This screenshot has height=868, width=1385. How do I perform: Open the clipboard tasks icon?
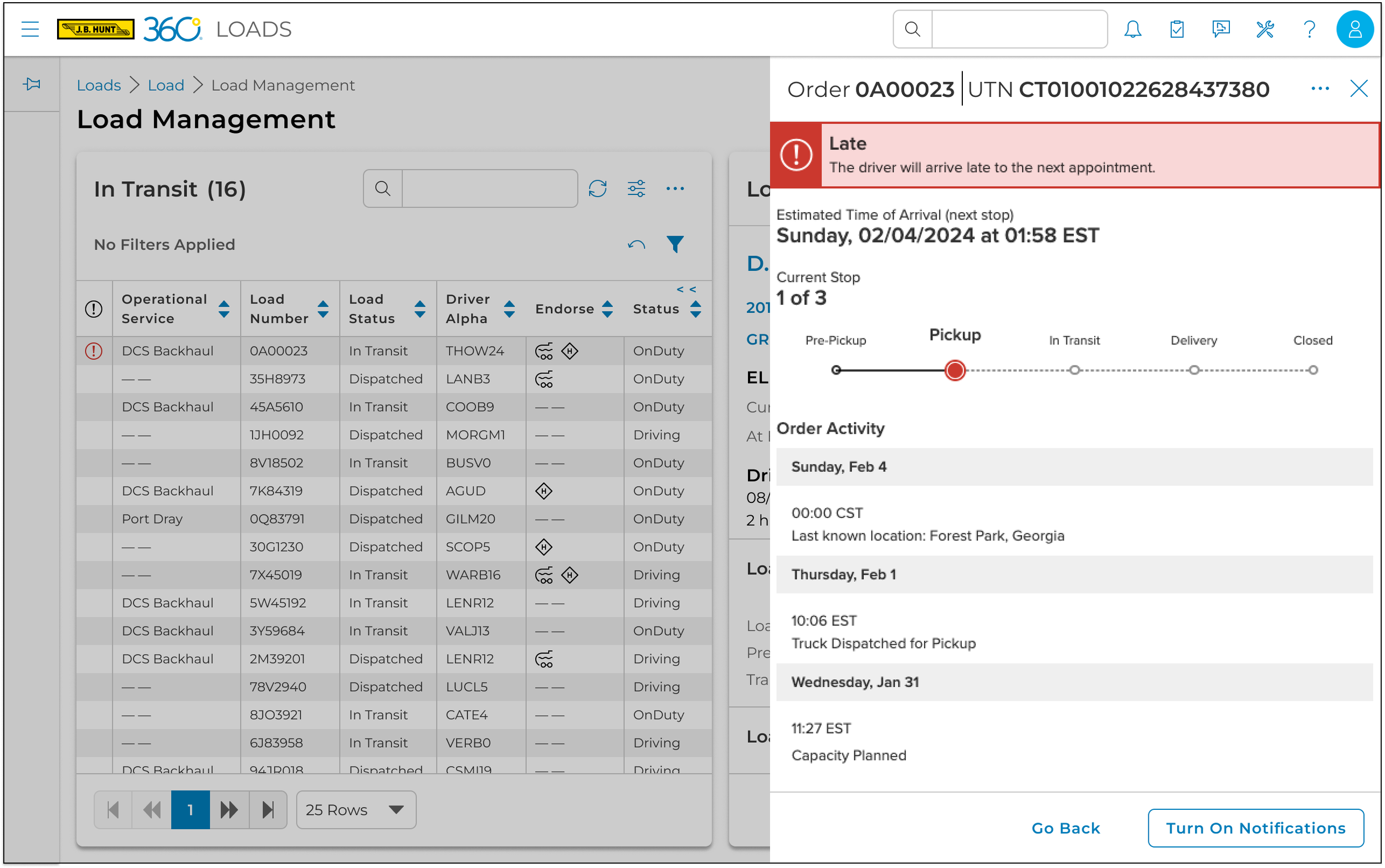tap(1176, 29)
